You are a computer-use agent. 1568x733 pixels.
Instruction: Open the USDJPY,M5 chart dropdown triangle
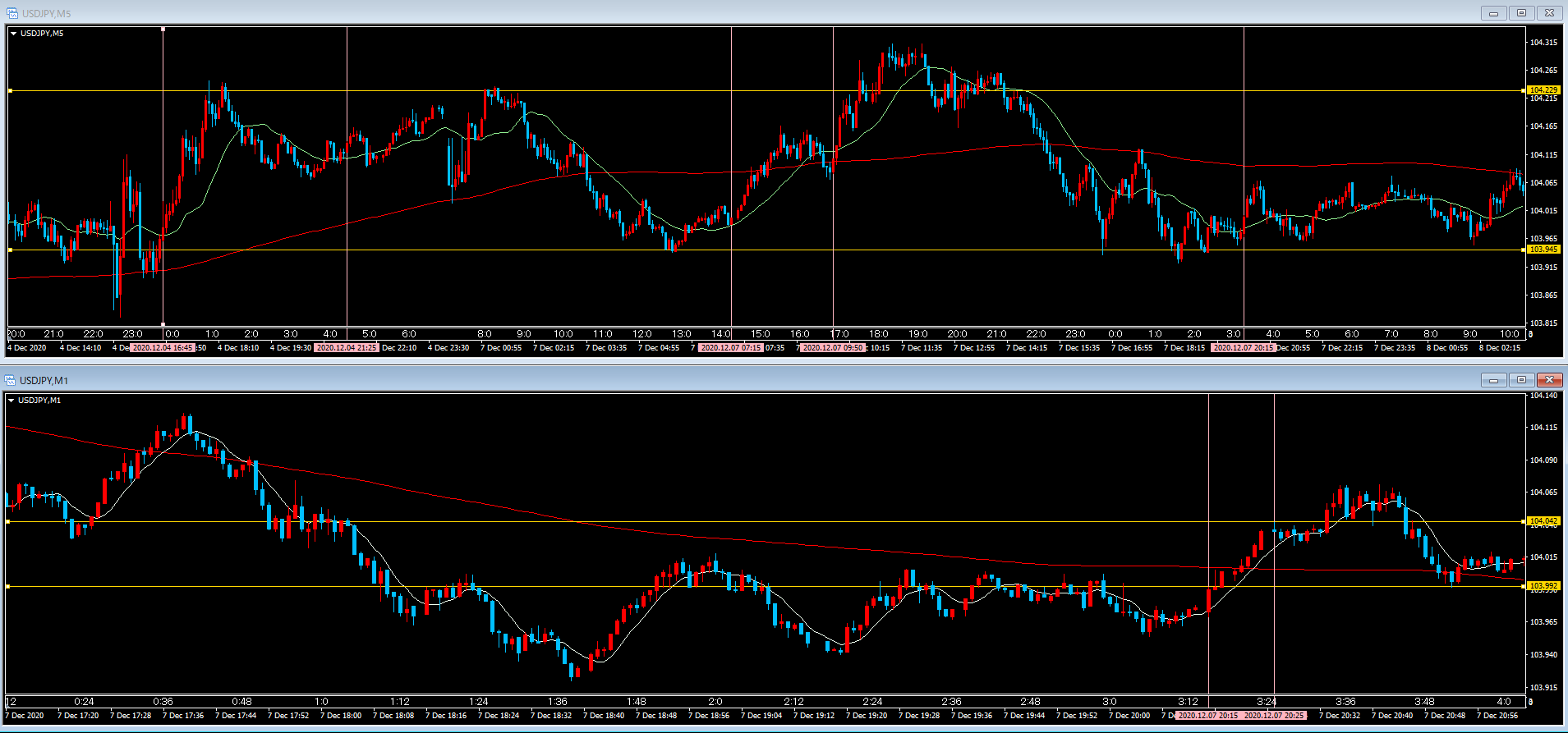click(x=14, y=34)
